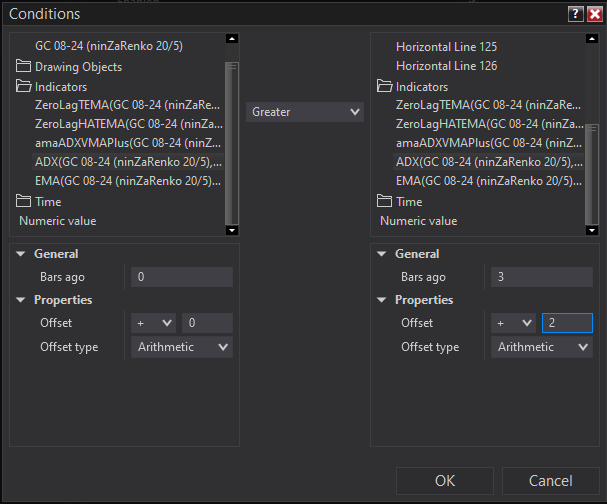Click the help question mark icon

coord(575,14)
